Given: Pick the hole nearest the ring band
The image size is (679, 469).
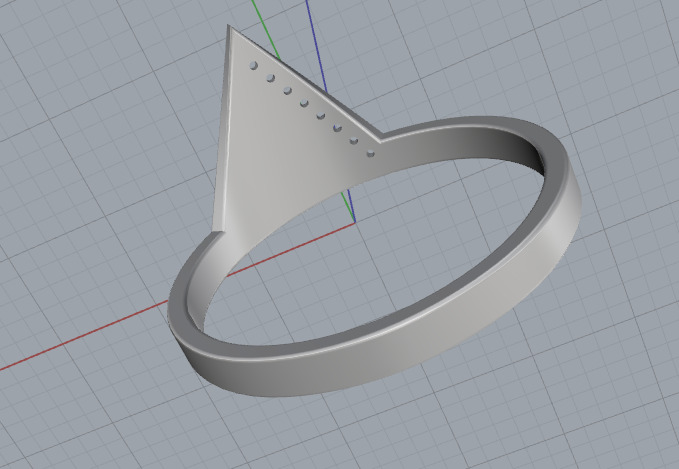Looking at the screenshot, I should 371,153.
